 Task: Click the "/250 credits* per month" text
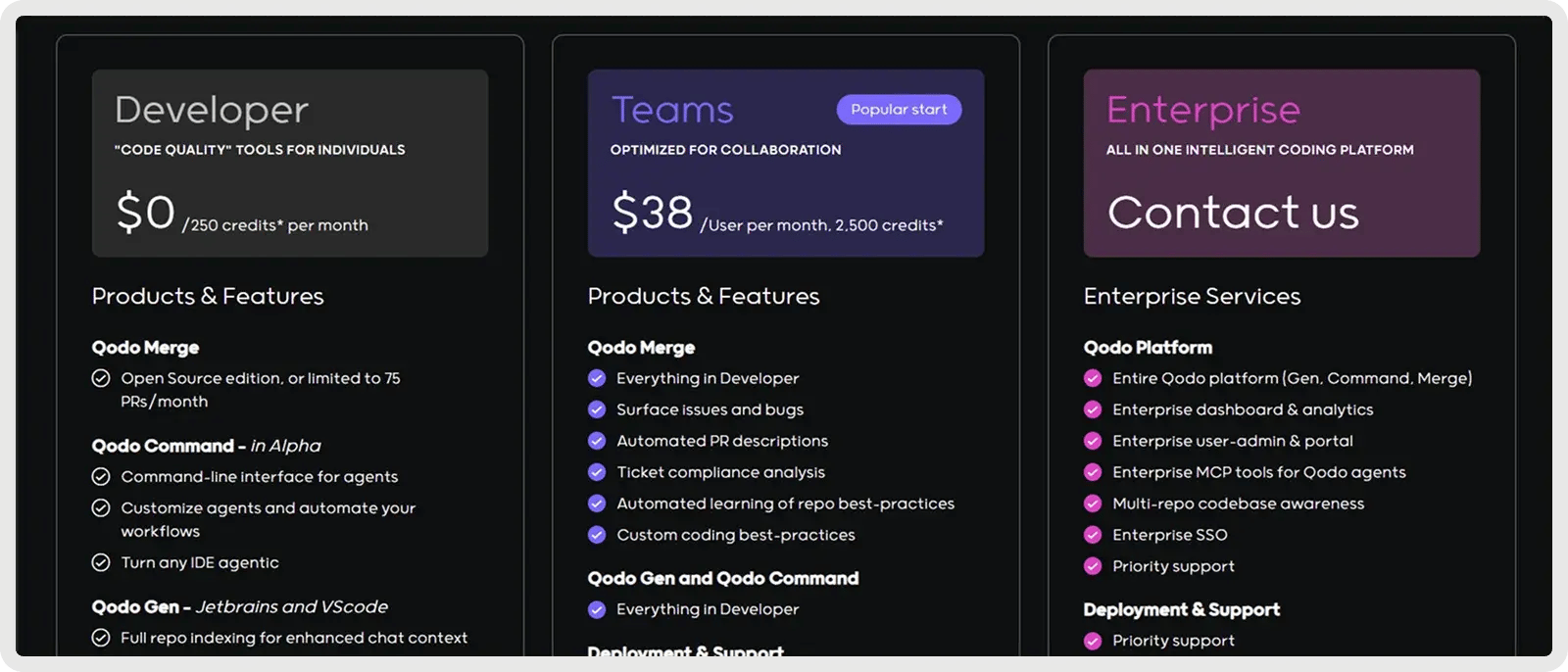(275, 225)
